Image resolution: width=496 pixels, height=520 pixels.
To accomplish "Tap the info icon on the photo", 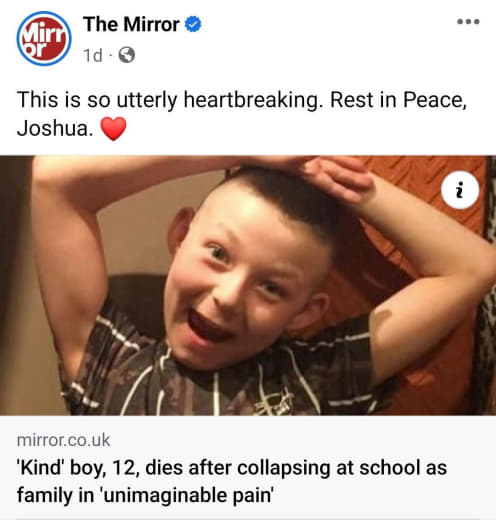I will [x=460, y=190].
